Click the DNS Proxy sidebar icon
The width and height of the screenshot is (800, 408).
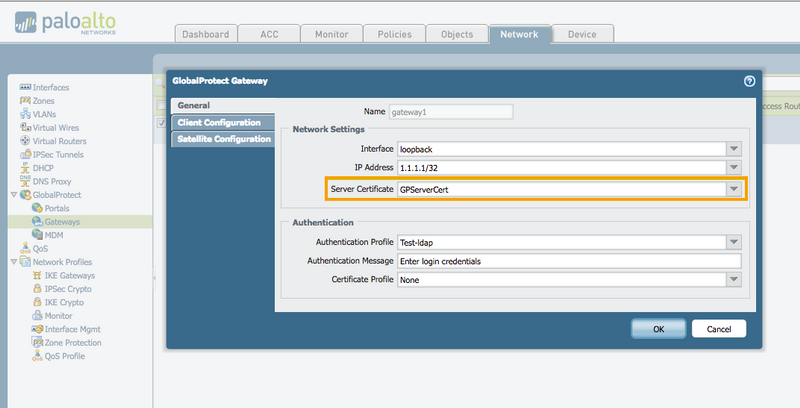tap(25, 181)
